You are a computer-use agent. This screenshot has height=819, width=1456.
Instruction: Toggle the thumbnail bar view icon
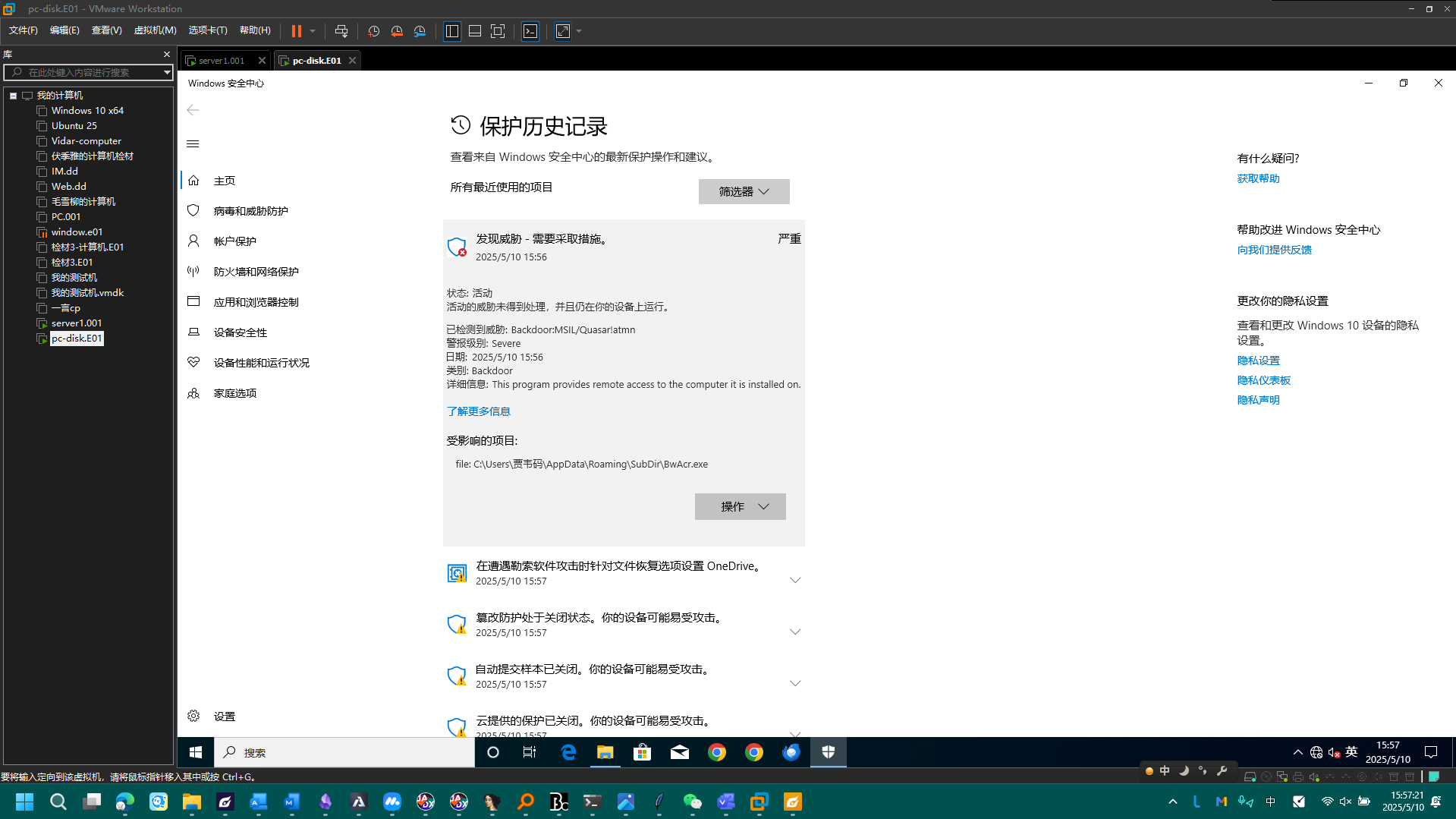coord(475,31)
